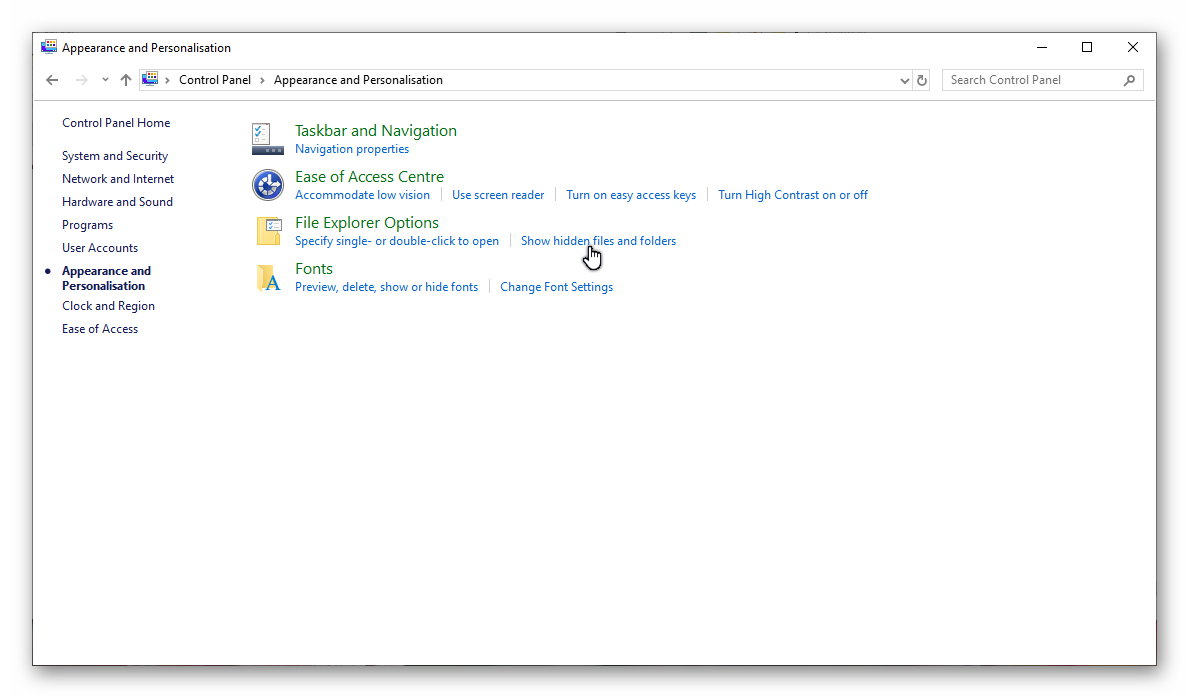
Task: Open Taskbar and Navigation
Action: [x=375, y=130]
